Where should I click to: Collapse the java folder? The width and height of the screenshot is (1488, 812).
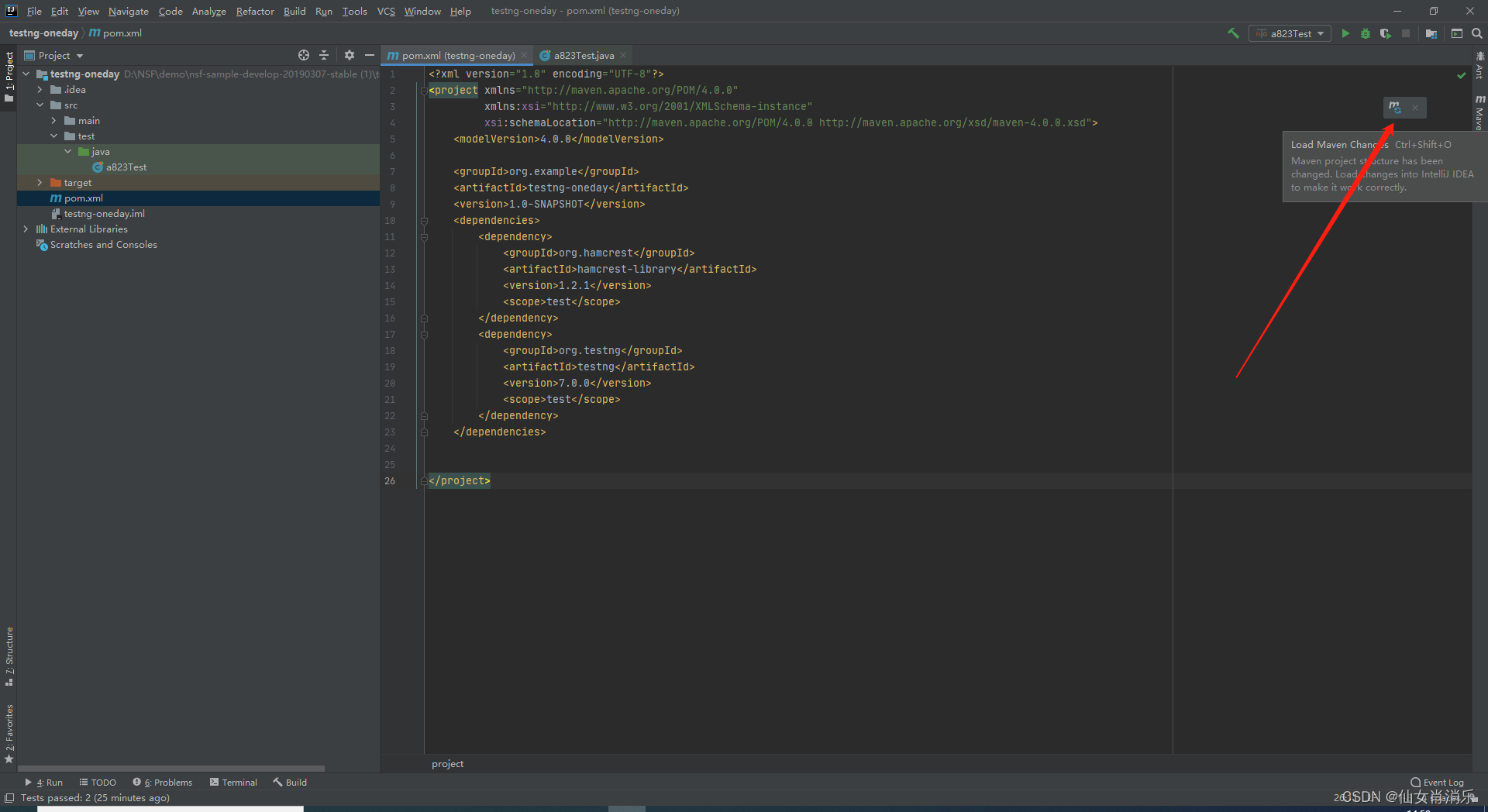67,152
